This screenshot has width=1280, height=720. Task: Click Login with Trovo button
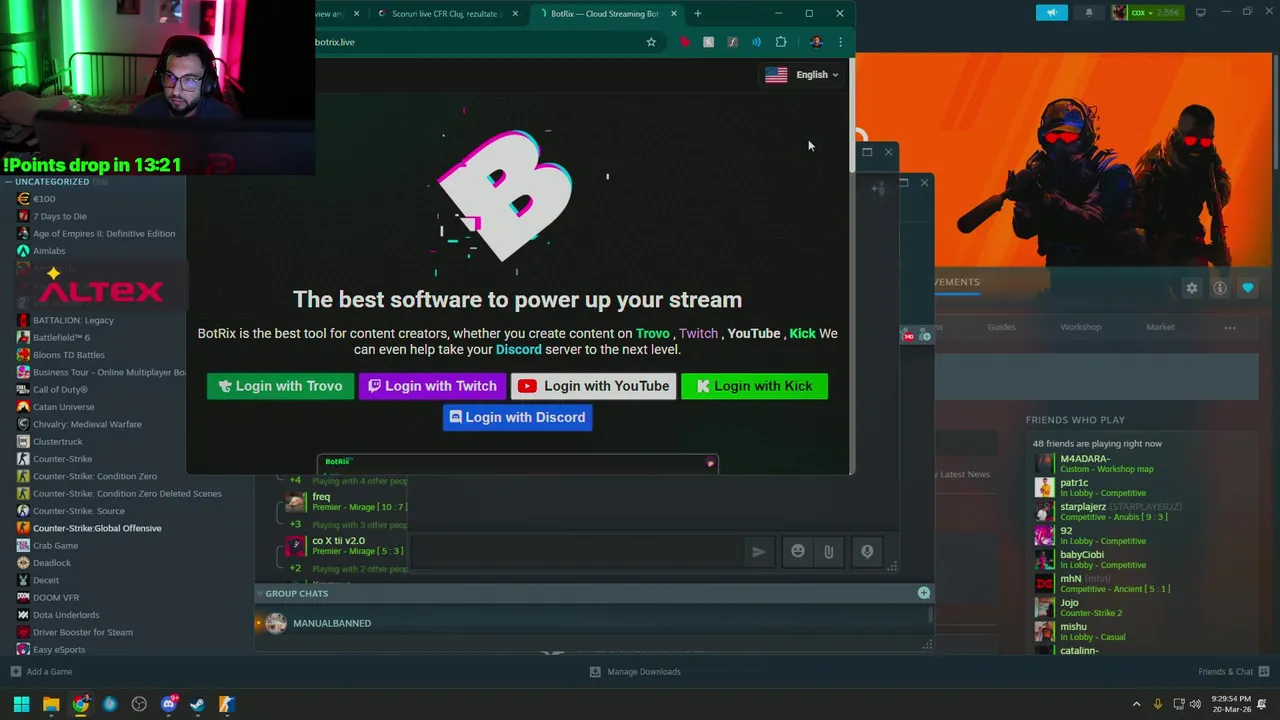[x=280, y=386]
